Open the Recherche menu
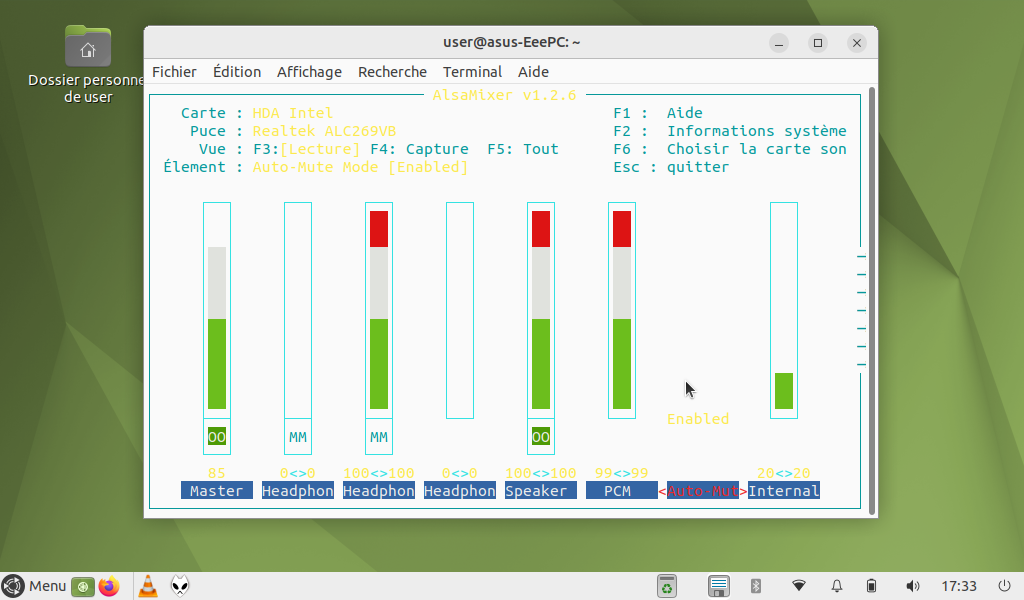The image size is (1024, 600). (x=392, y=72)
